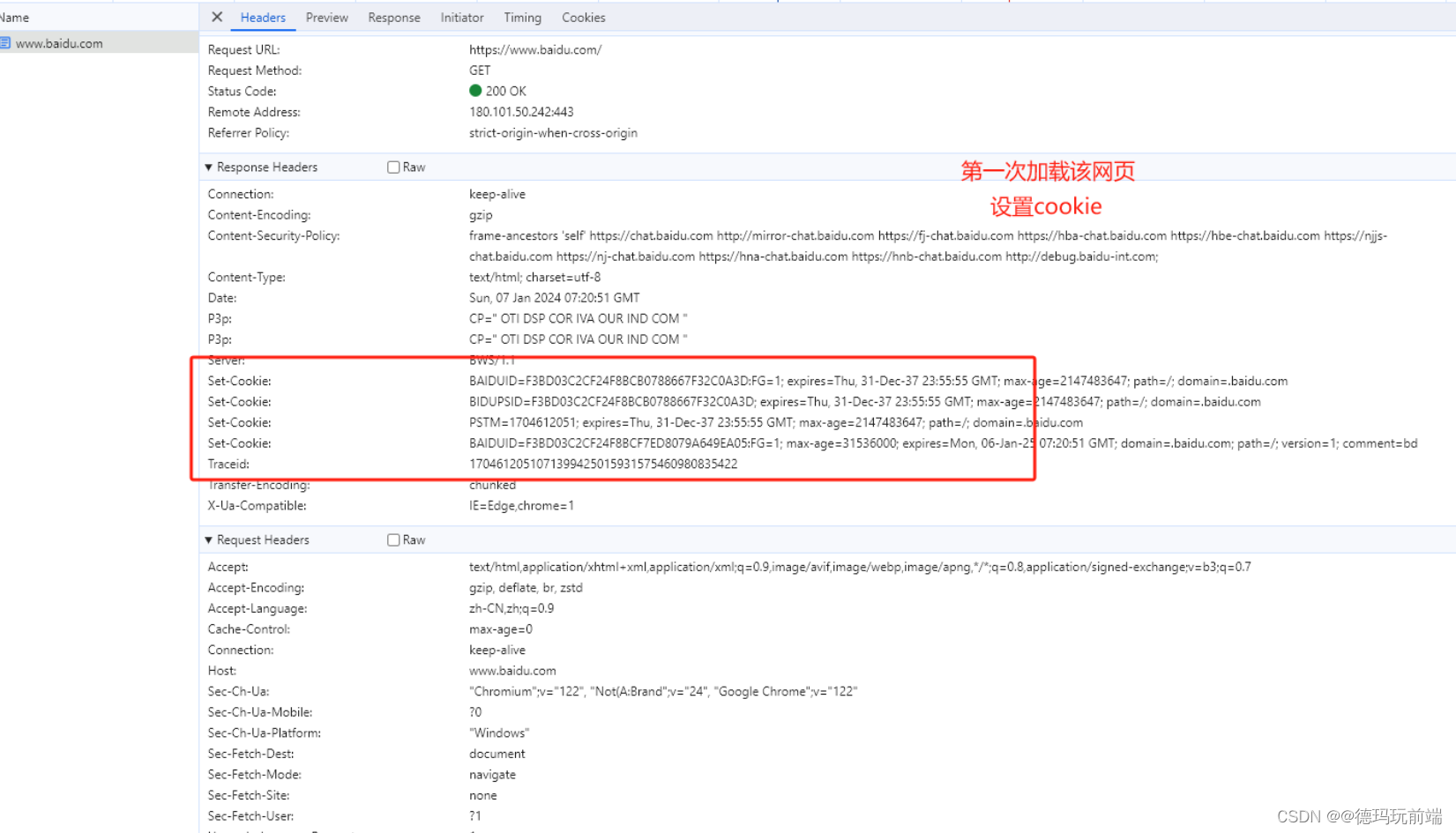Click the strict-origin-when-cross-origin referrer policy value

pyautogui.click(x=553, y=133)
